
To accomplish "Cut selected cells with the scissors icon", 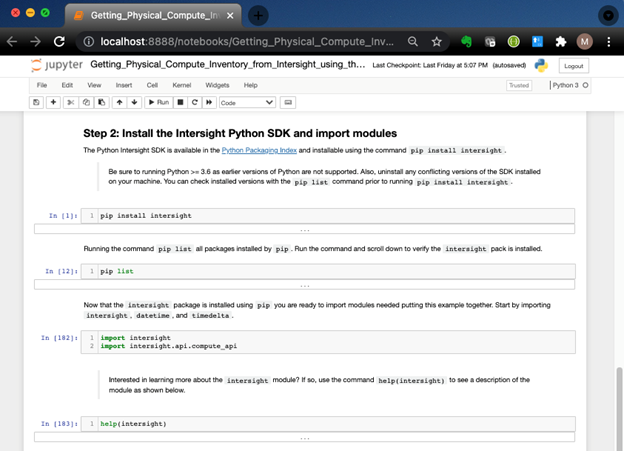I will pyautogui.click(x=71, y=102).
